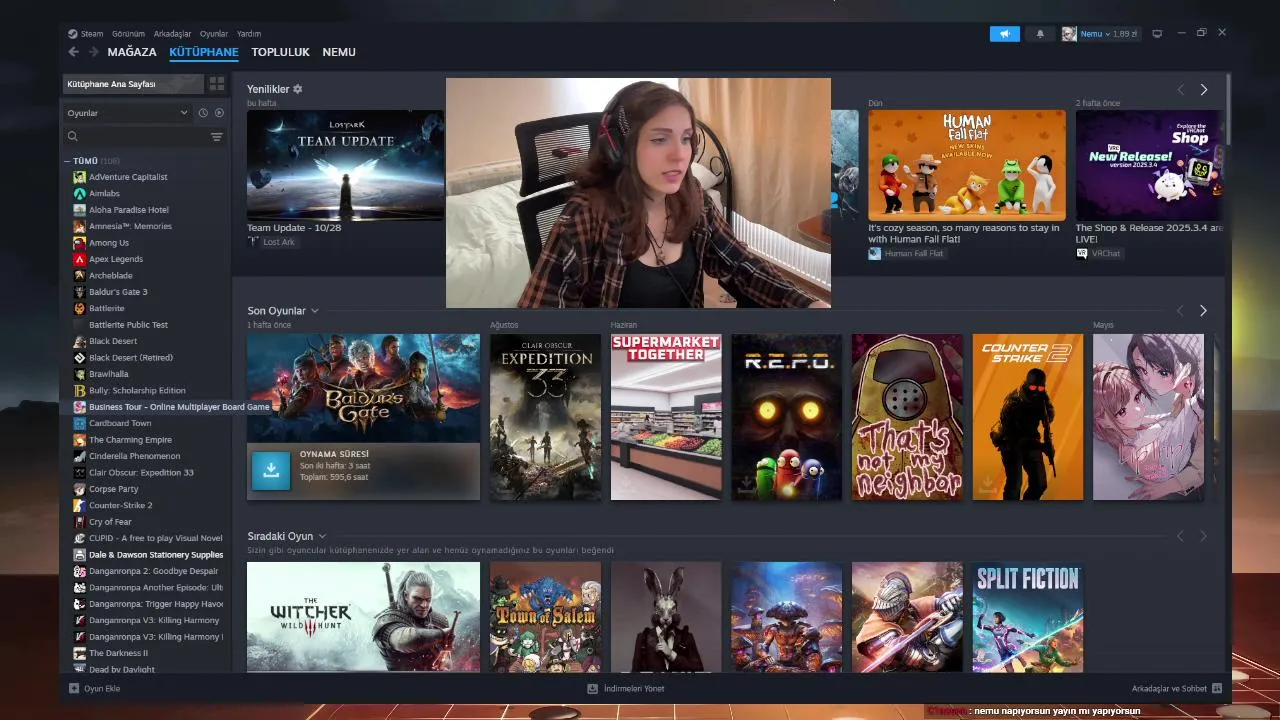Open the notifications bell
The height and width of the screenshot is (720, 1280).
click(x=1040, y=34)
